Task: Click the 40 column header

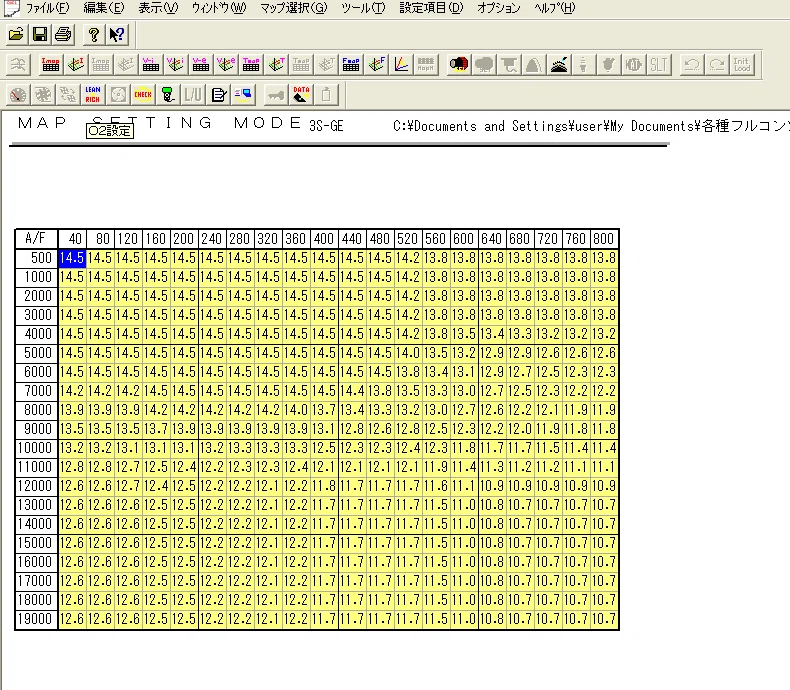Action: tap(72, 238)
